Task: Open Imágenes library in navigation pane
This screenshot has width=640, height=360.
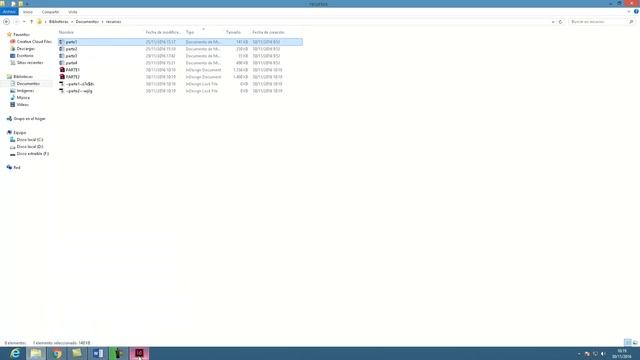Action: click(25, 91)
